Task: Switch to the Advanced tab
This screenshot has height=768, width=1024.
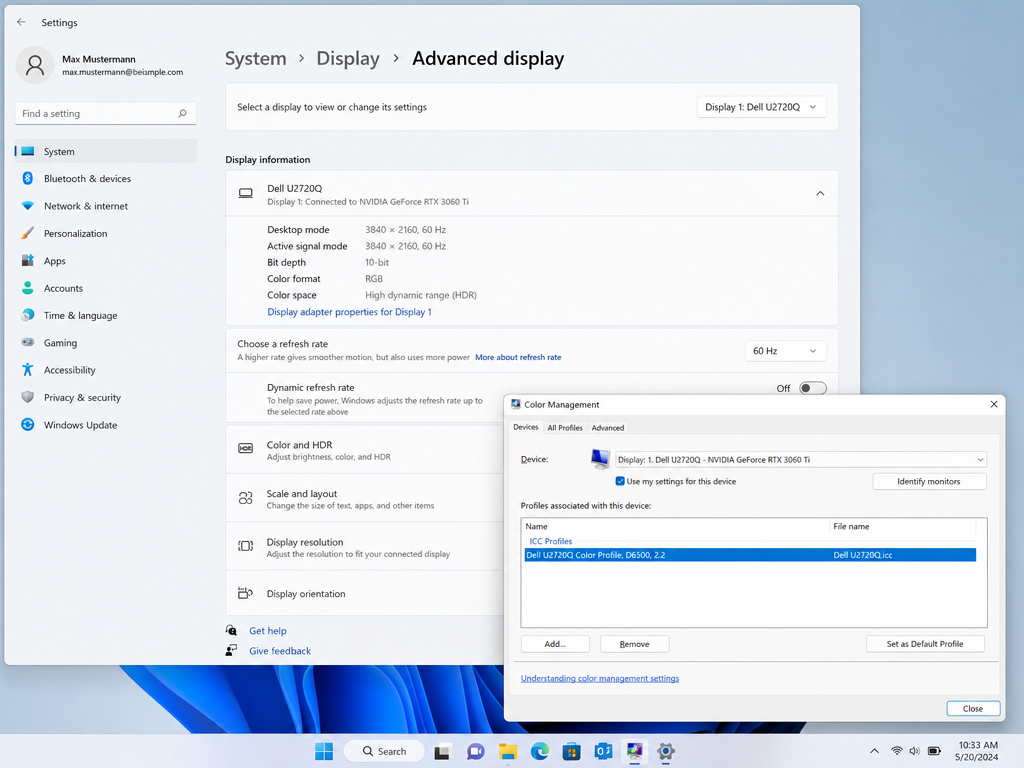Action: (x=608, y=428)
